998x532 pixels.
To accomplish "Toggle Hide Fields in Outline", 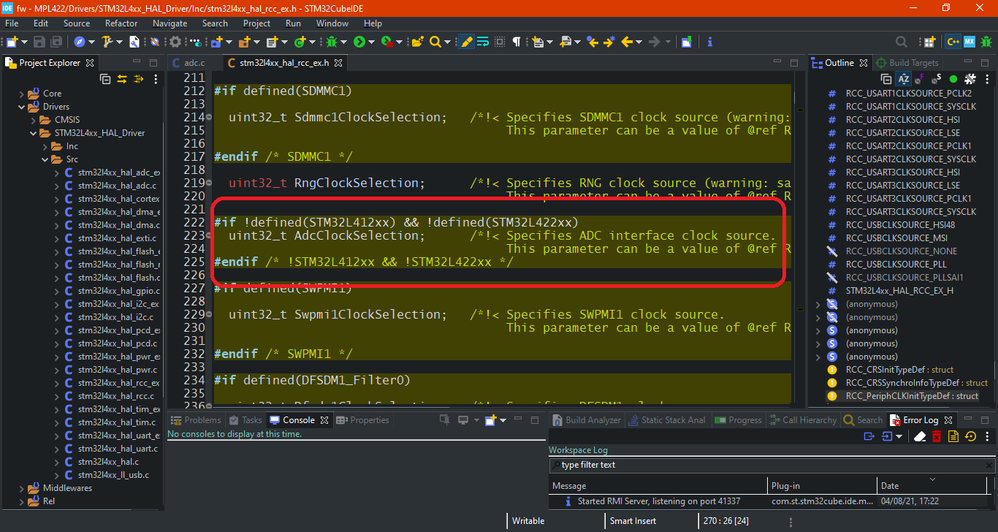I will coord(920,79).
